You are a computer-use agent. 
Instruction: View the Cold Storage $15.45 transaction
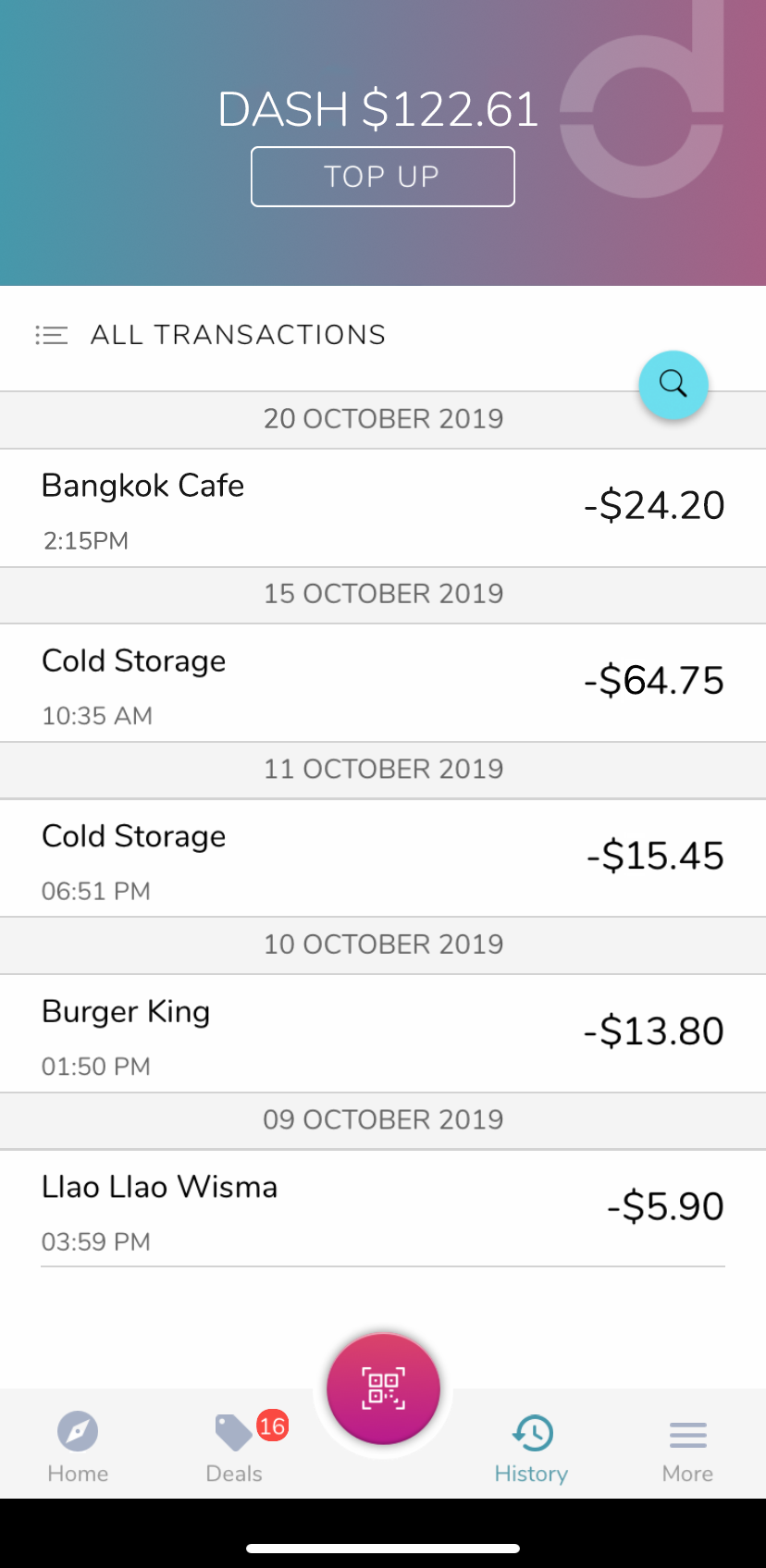[383, 858]
